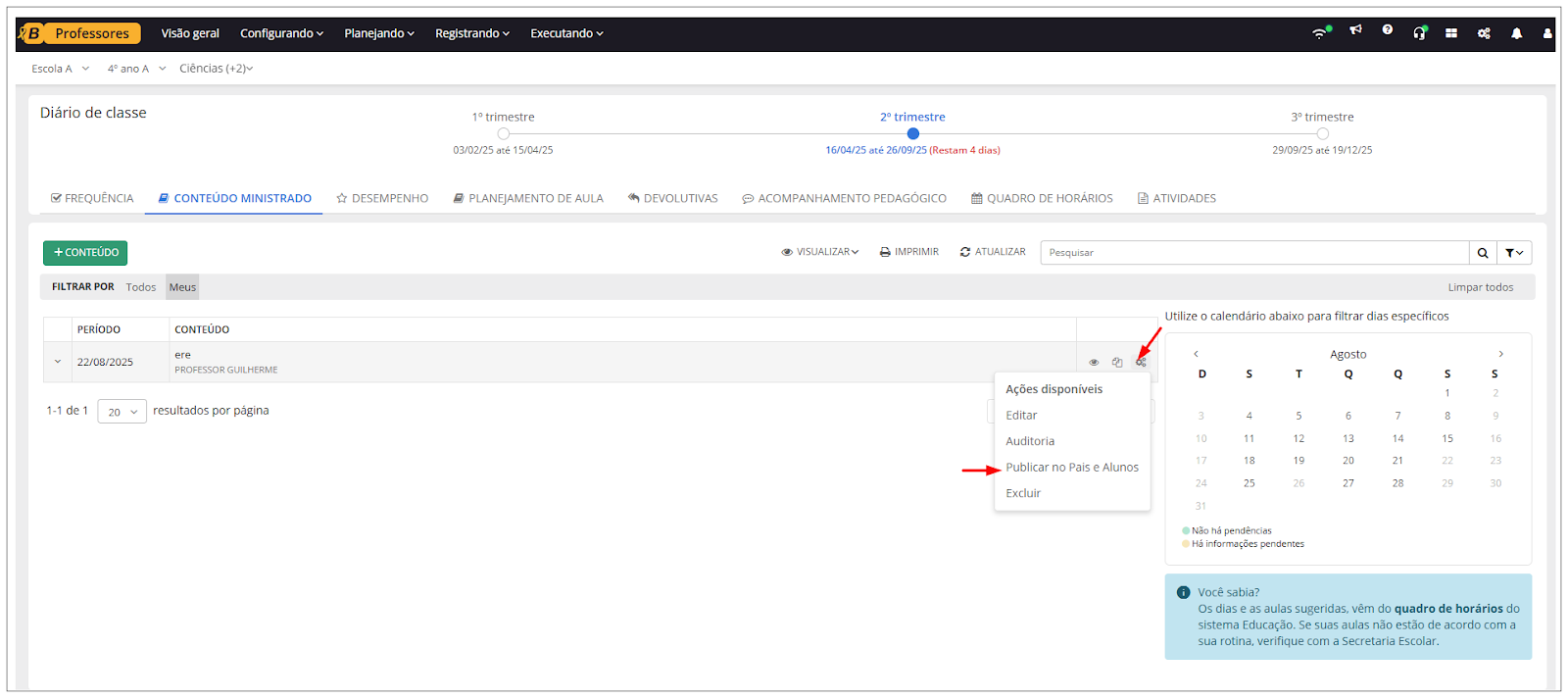Viewport: 1568px width, 698px height.
Task: Click the copy icon in the content row
Action: [x=1117, y=363]
